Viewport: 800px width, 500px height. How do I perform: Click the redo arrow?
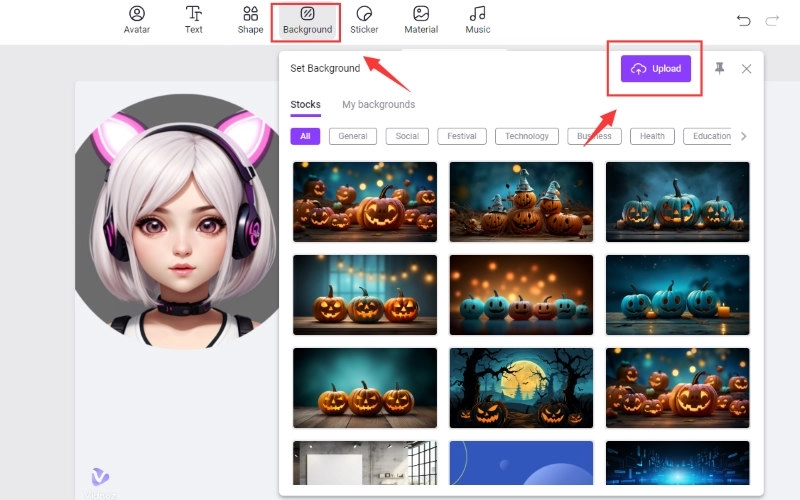[x=772, y=21]
